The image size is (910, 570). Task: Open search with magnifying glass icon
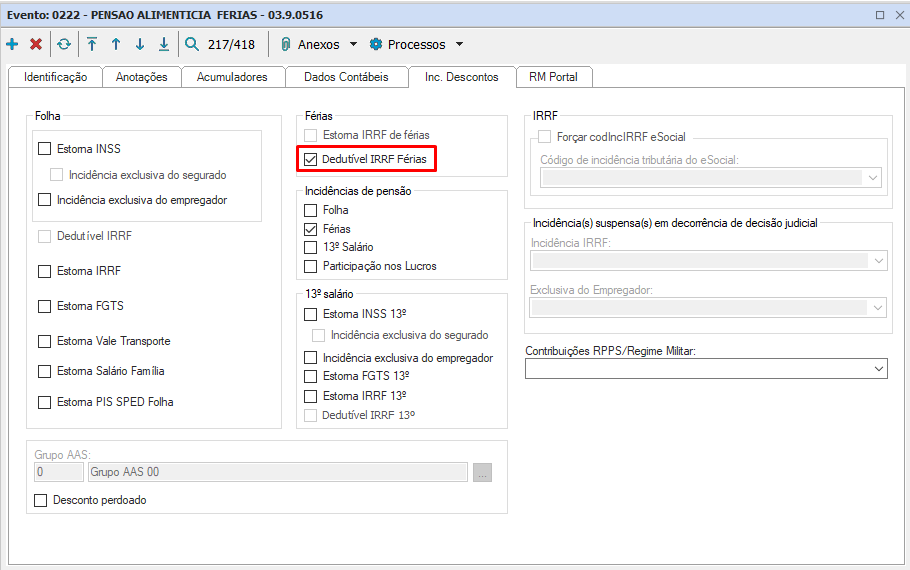click(x=192, y=44)
